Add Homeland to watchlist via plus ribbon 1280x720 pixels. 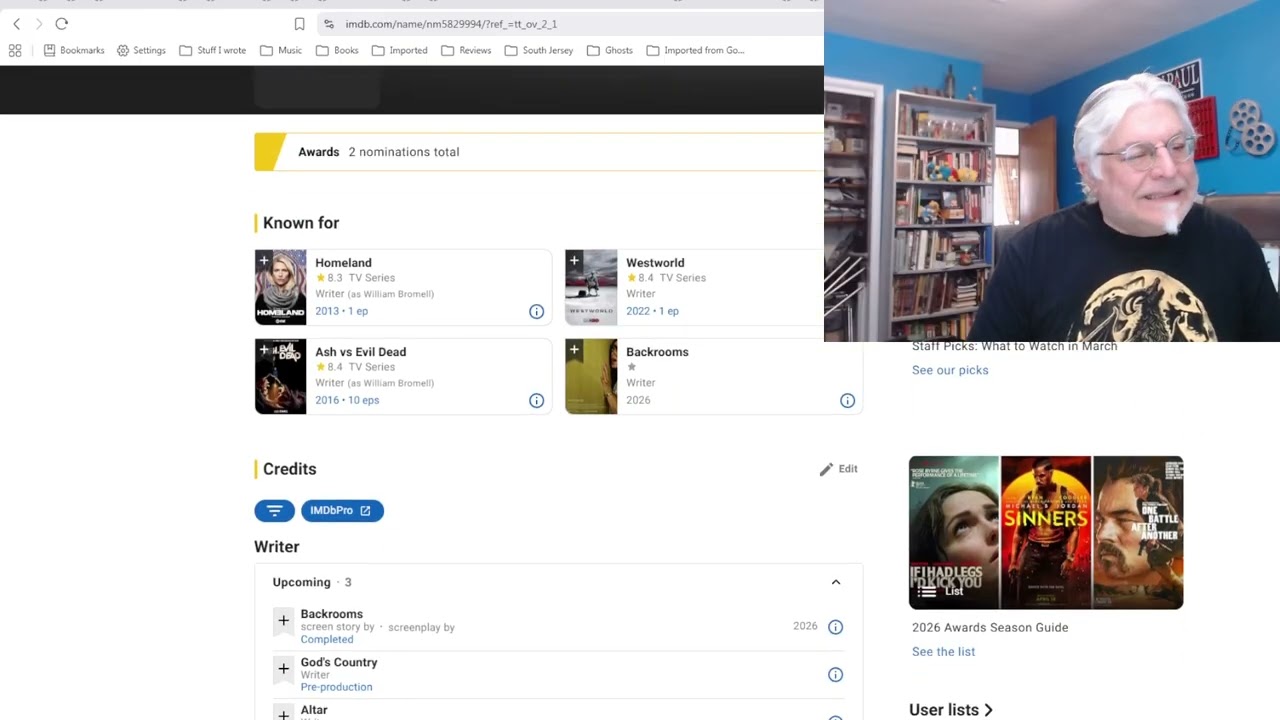click(264, 261)
